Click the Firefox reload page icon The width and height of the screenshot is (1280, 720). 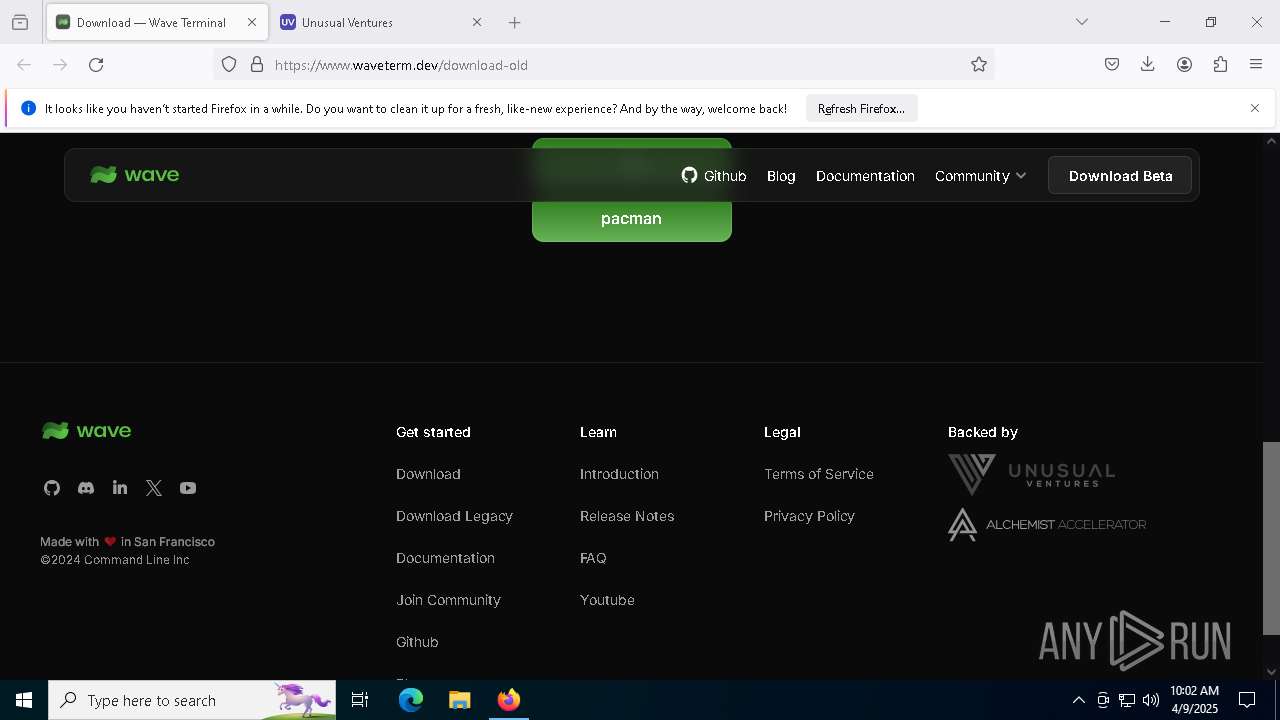[x=96, y=65]
